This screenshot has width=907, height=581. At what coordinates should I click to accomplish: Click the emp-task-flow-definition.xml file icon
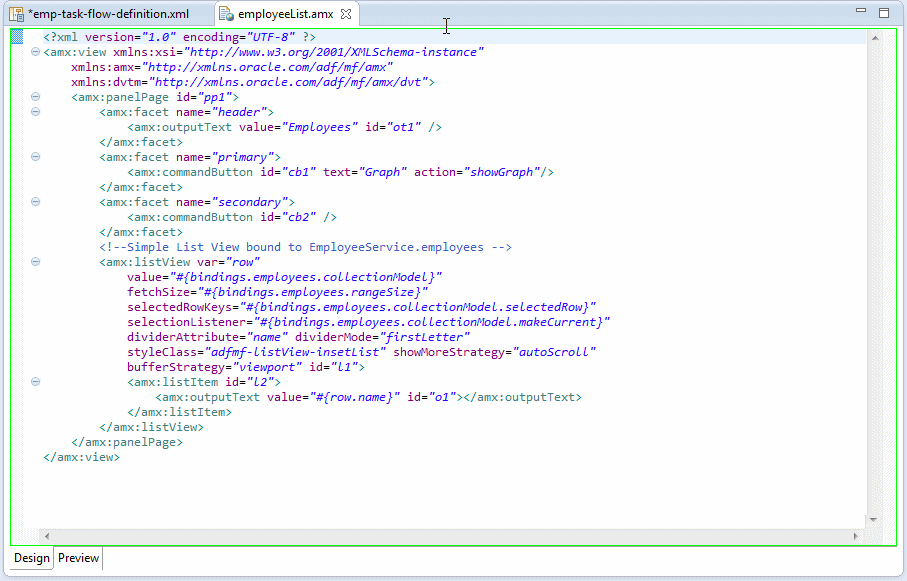[16, 14]
